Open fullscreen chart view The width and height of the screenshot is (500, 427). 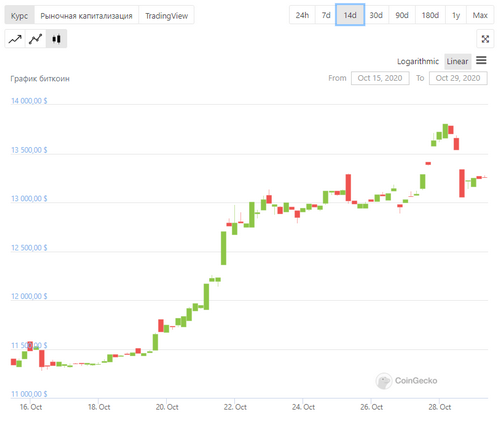(485, 39)
